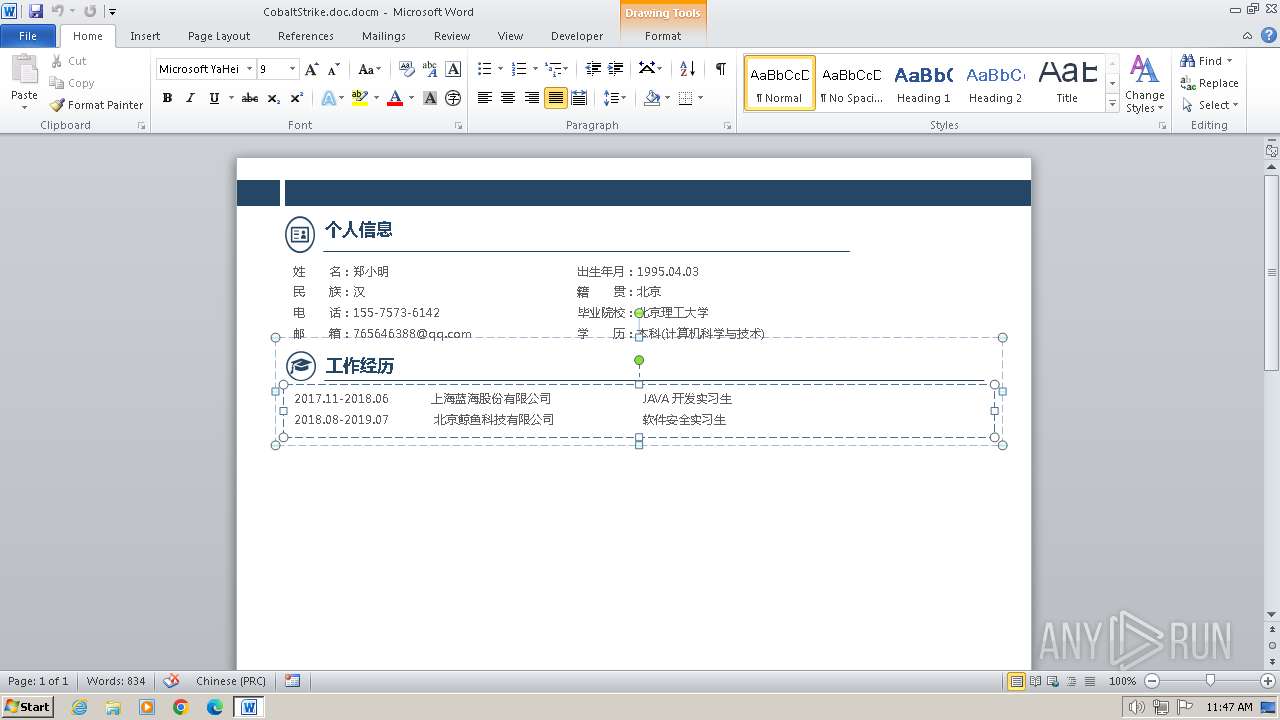Image resolution: width=1280 pixels, height=720 pixels.
Task: Click Chinese (PRC) language indicator
Action: pos(231,681)
